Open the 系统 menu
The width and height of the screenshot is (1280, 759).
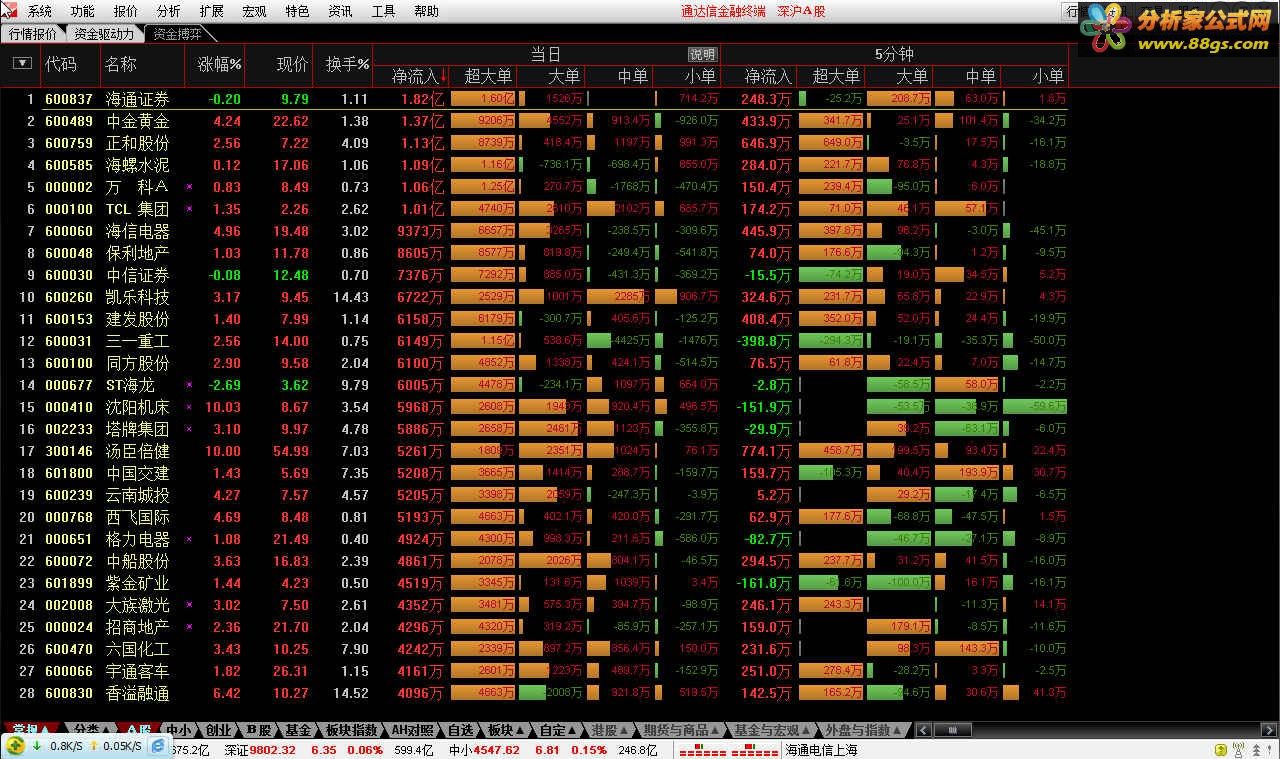coord(39,11)
